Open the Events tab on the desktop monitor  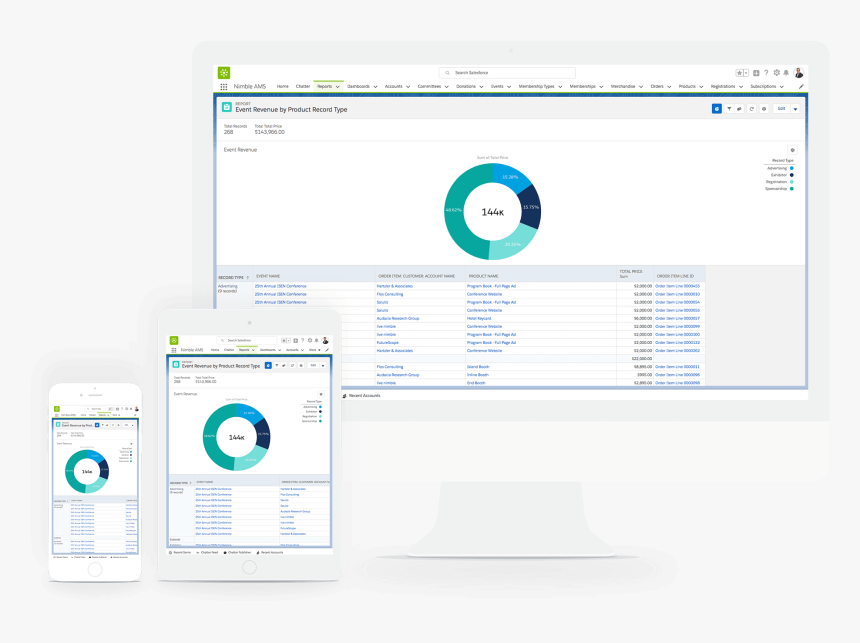[497, 87]
